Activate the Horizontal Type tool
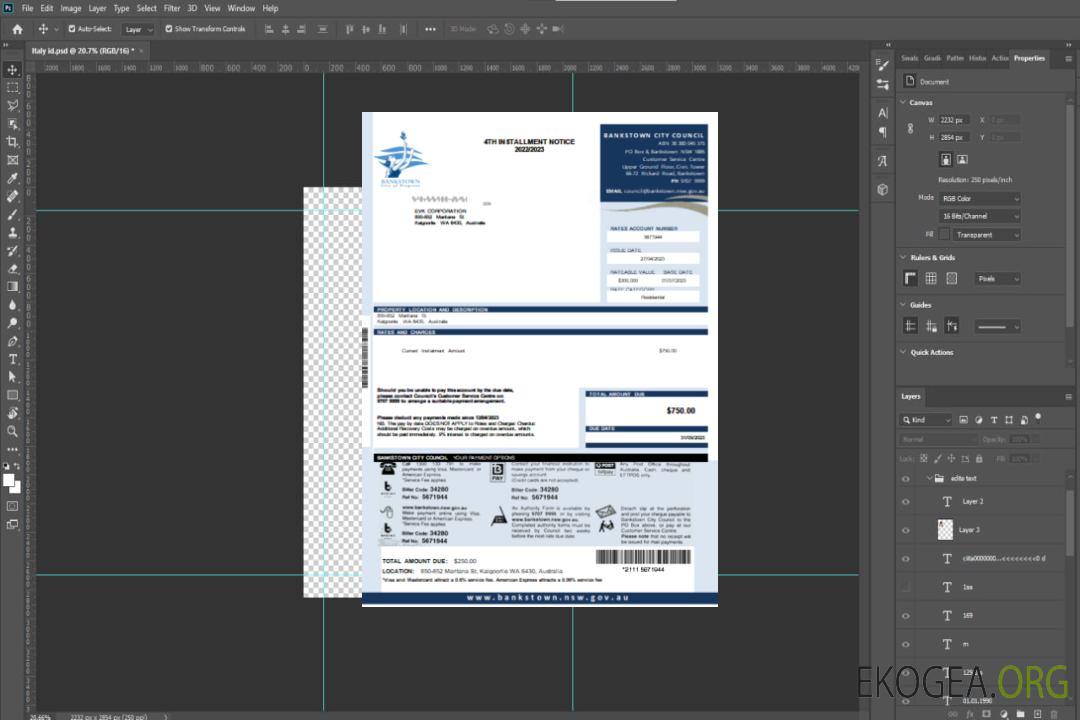The image size is (1080, 720). point(13,359)
